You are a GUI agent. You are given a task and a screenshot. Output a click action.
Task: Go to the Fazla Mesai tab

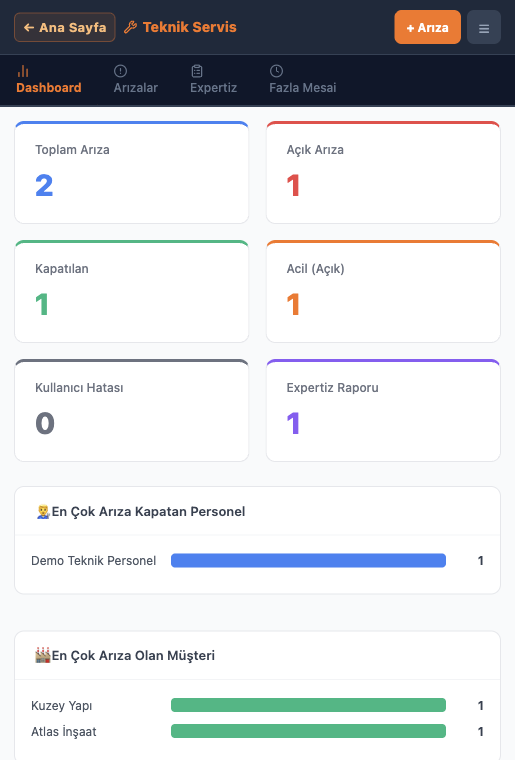click(302, 80)
